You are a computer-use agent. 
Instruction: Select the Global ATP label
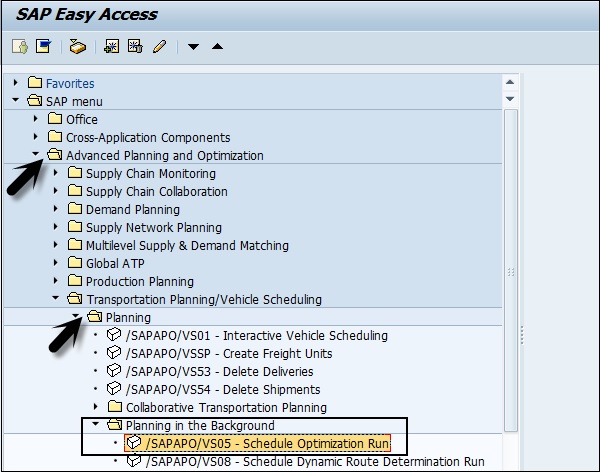tap(115, 263)
